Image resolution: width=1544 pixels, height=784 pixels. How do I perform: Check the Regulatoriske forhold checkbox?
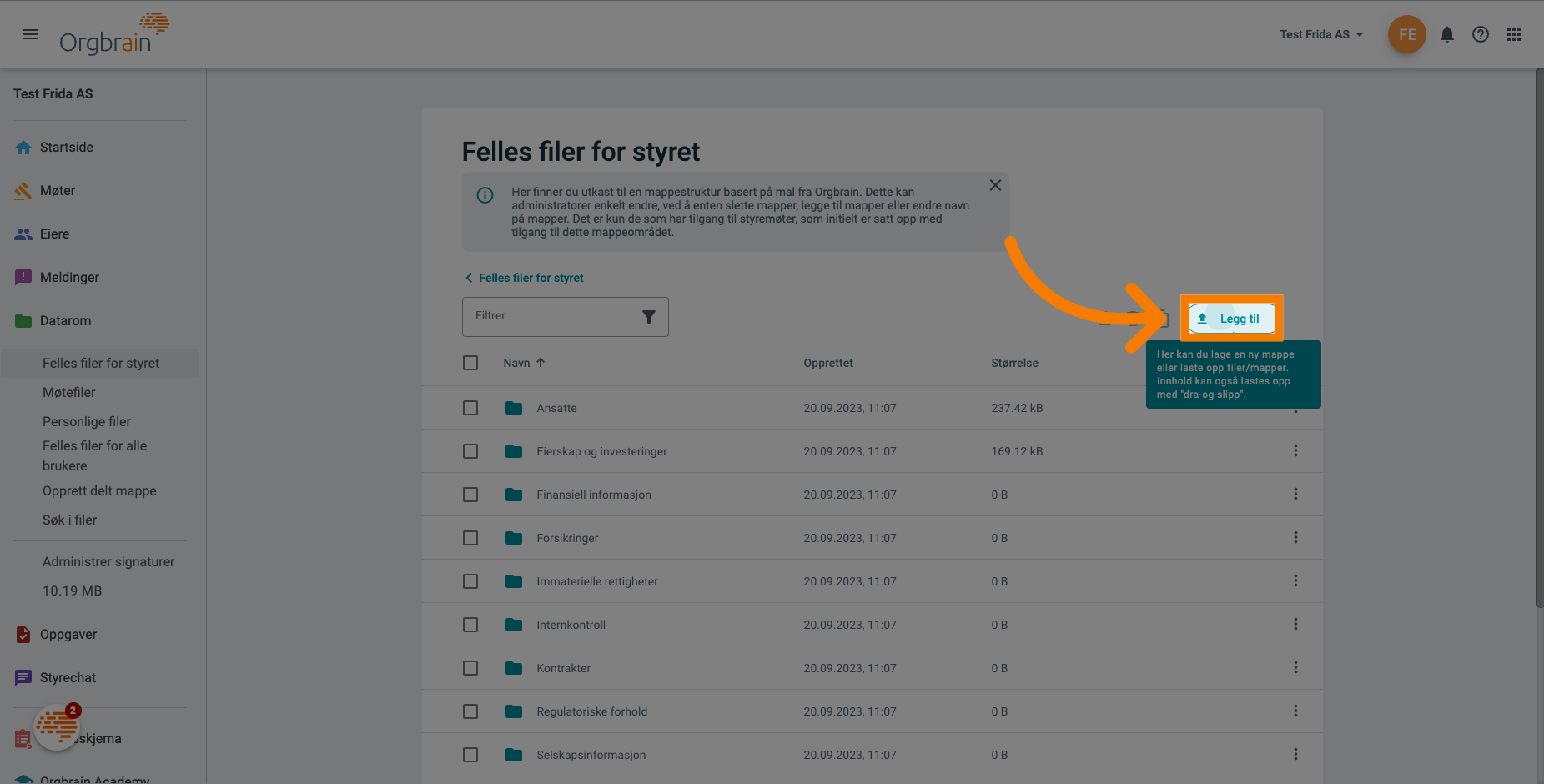[470, 711]
